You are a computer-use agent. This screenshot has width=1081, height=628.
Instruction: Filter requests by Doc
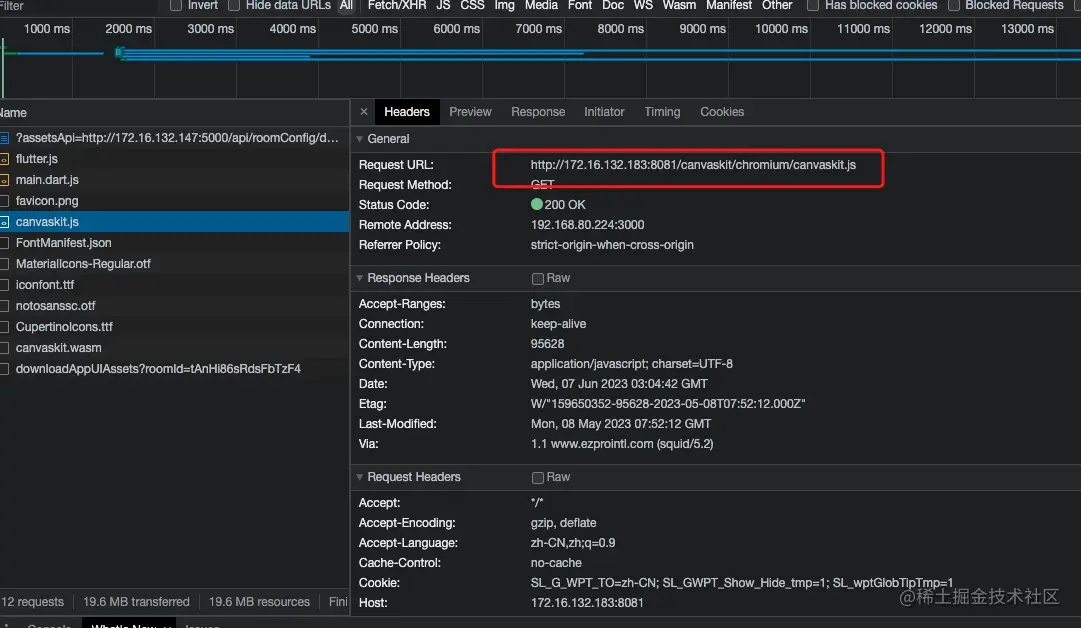click(x=613, y=6)
